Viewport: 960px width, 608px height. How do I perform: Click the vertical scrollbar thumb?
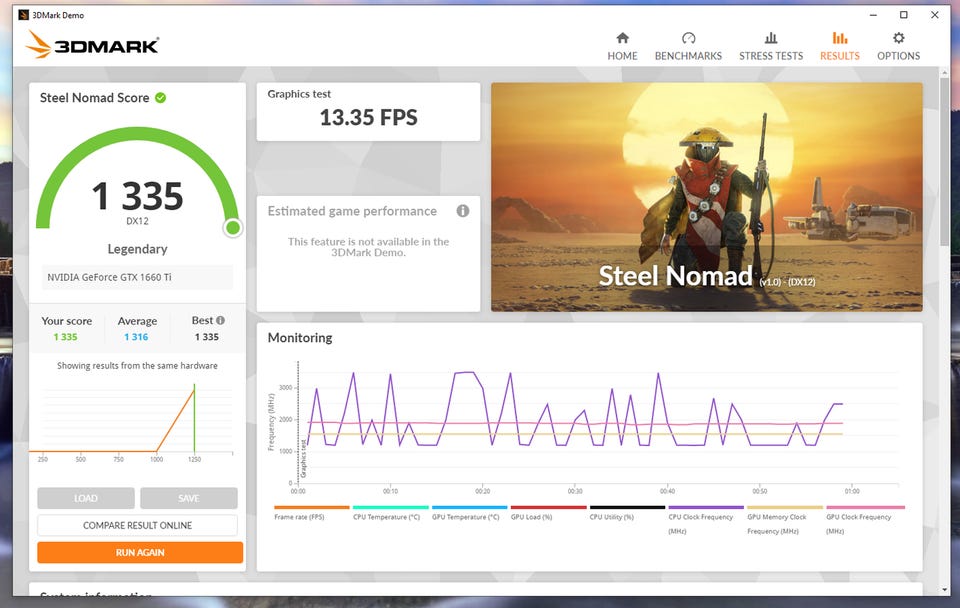pos(944,162)
